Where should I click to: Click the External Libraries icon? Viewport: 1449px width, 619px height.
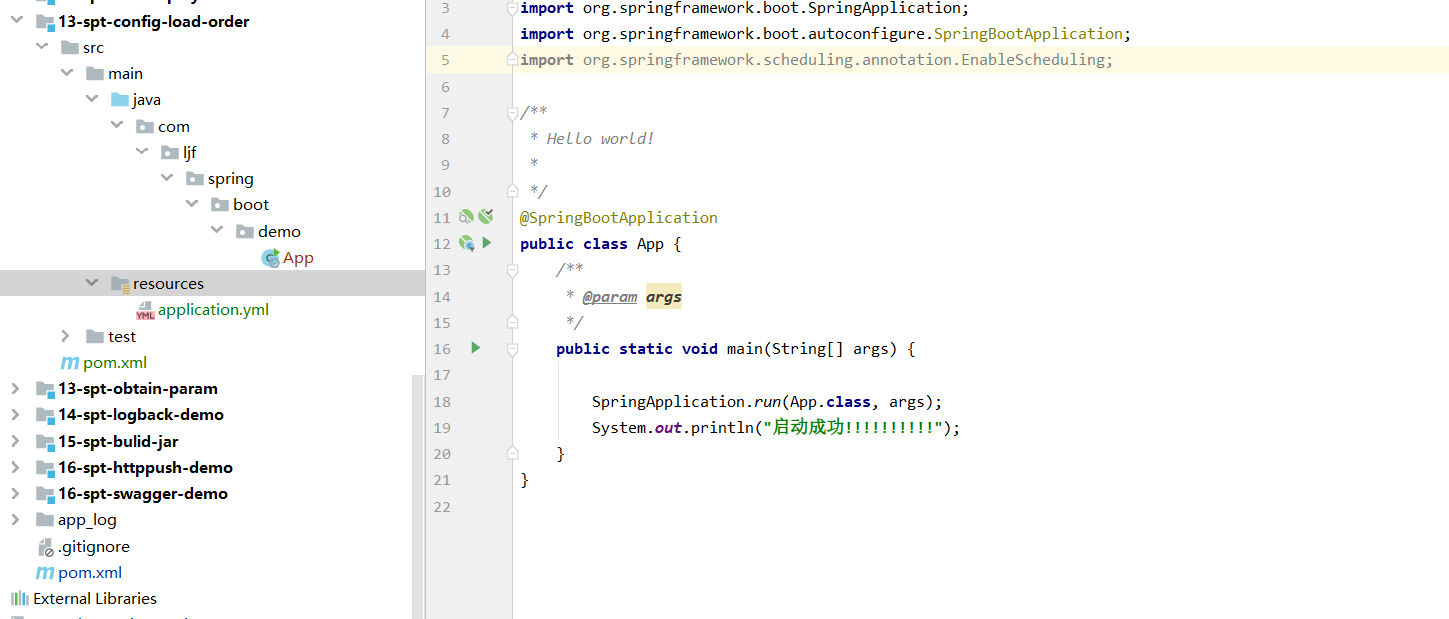[20, 599]
